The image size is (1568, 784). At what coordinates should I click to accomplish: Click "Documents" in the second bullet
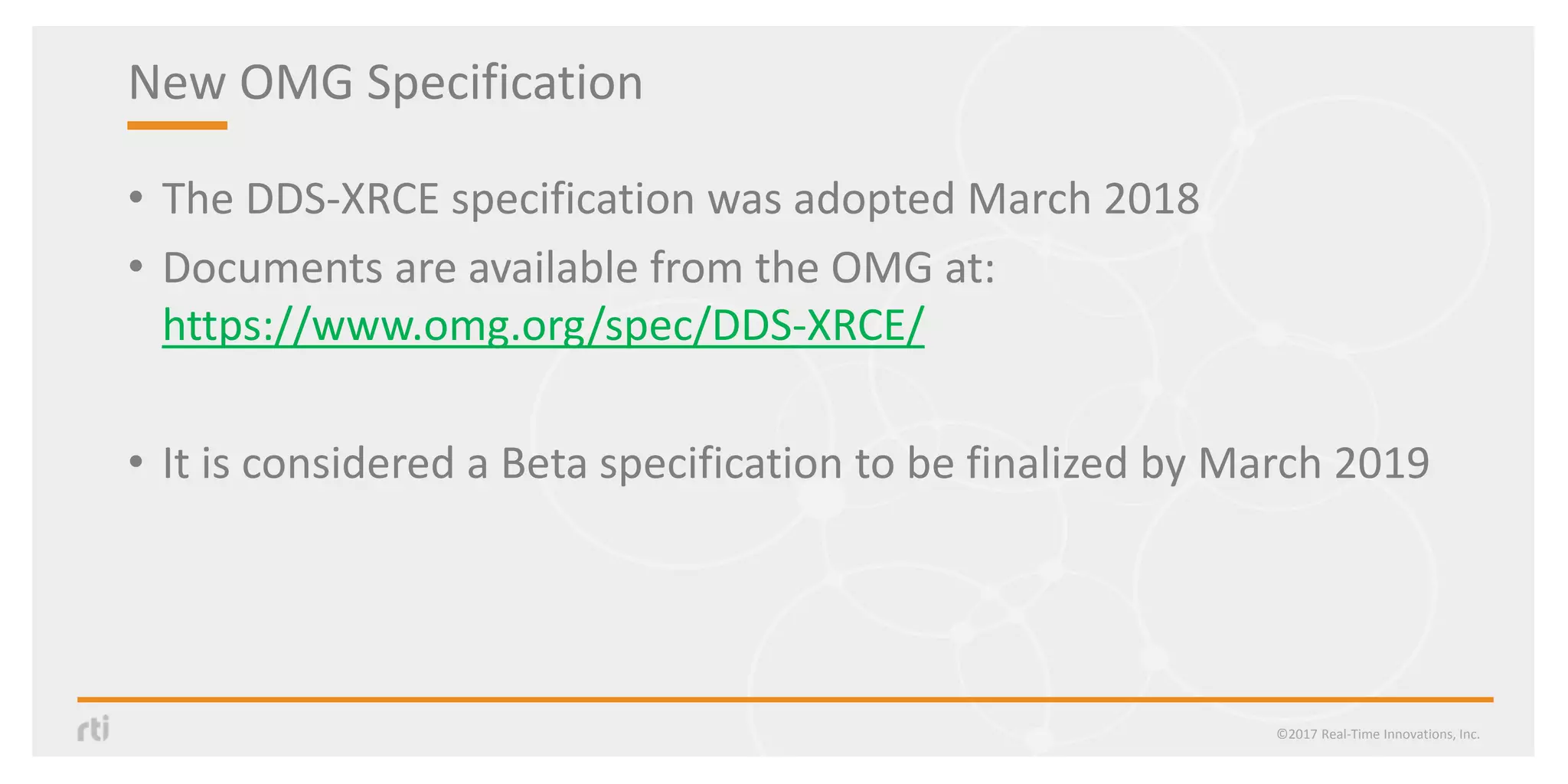pyautogui.click(x=272, y=267)
